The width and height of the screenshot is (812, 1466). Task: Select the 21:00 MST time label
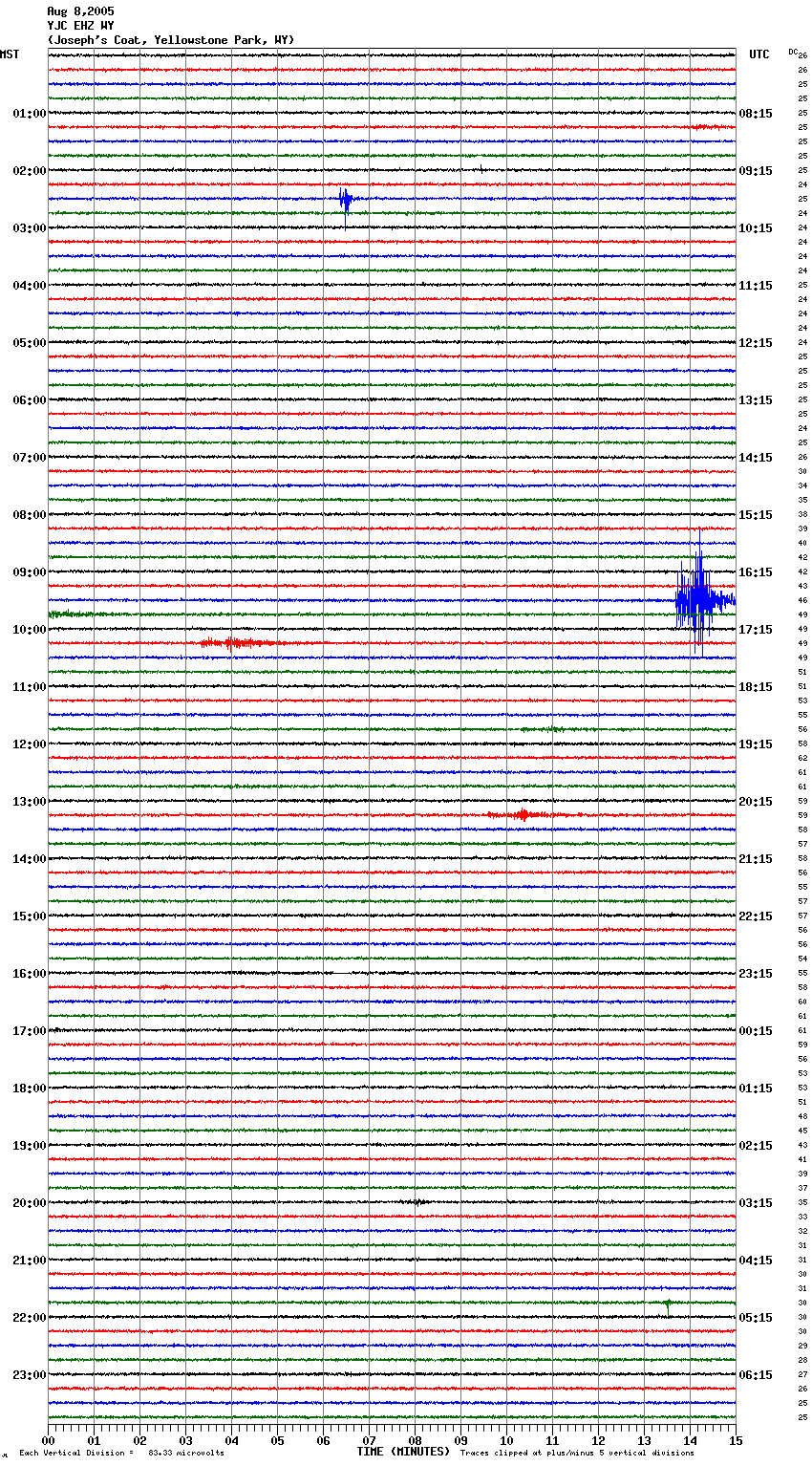[x=30, y=1261]
